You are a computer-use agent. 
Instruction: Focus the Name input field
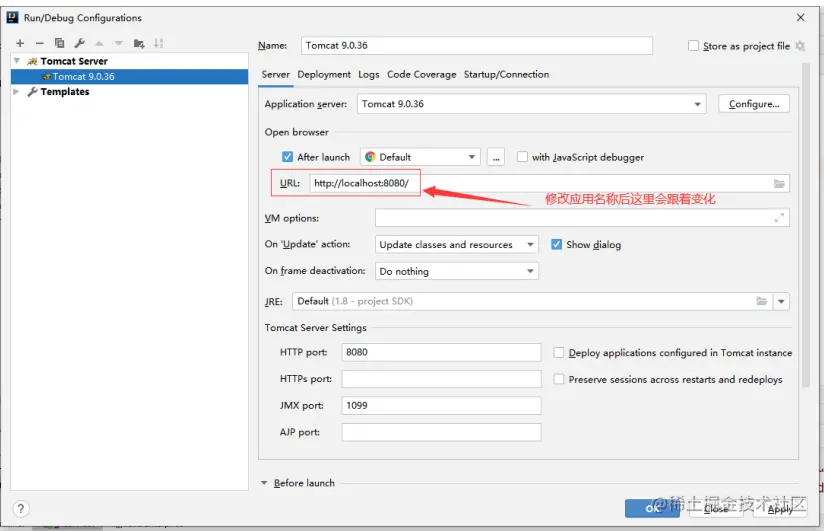tap(477, 46)
